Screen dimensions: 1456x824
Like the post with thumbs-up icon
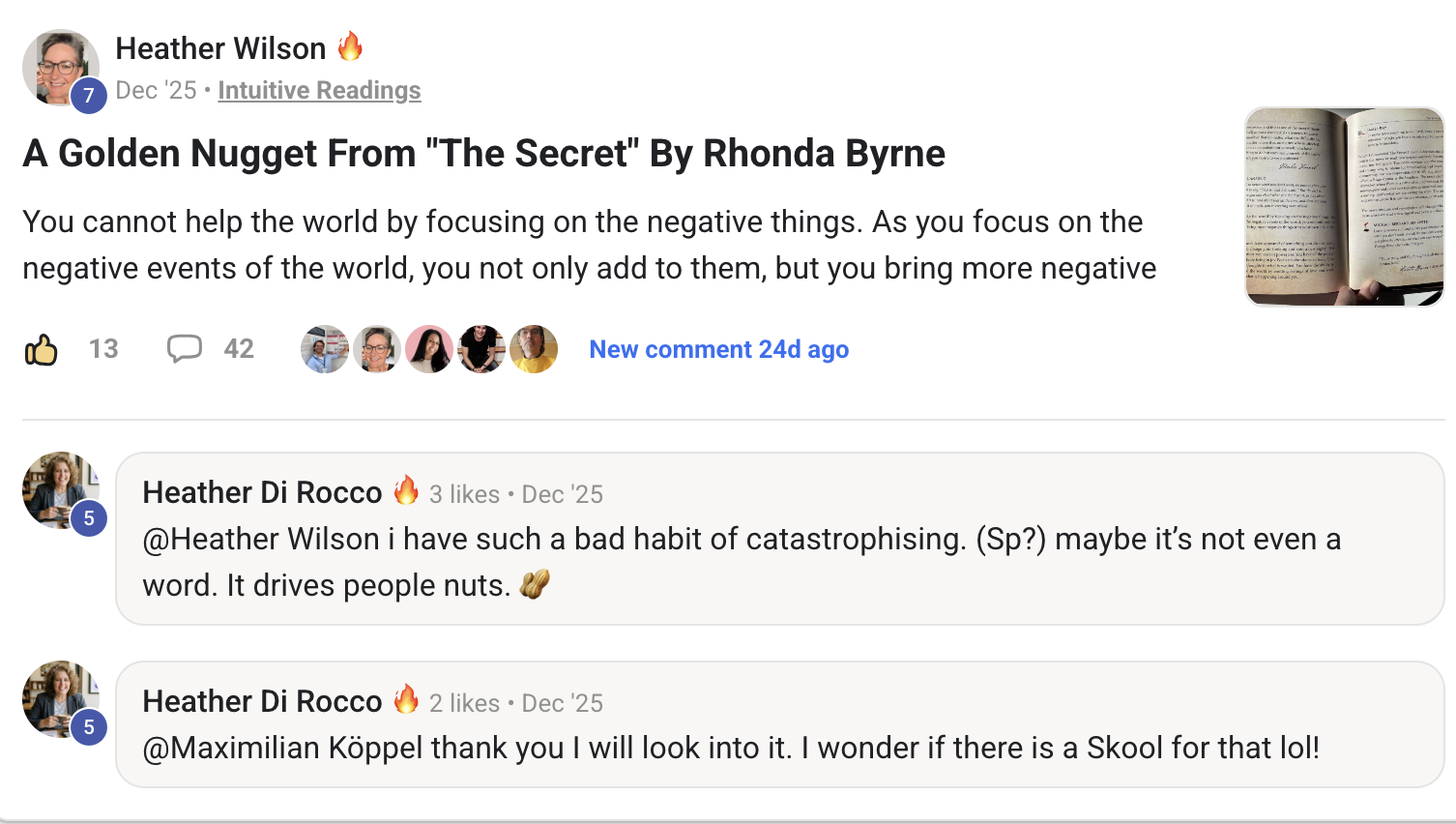(42, 349)
